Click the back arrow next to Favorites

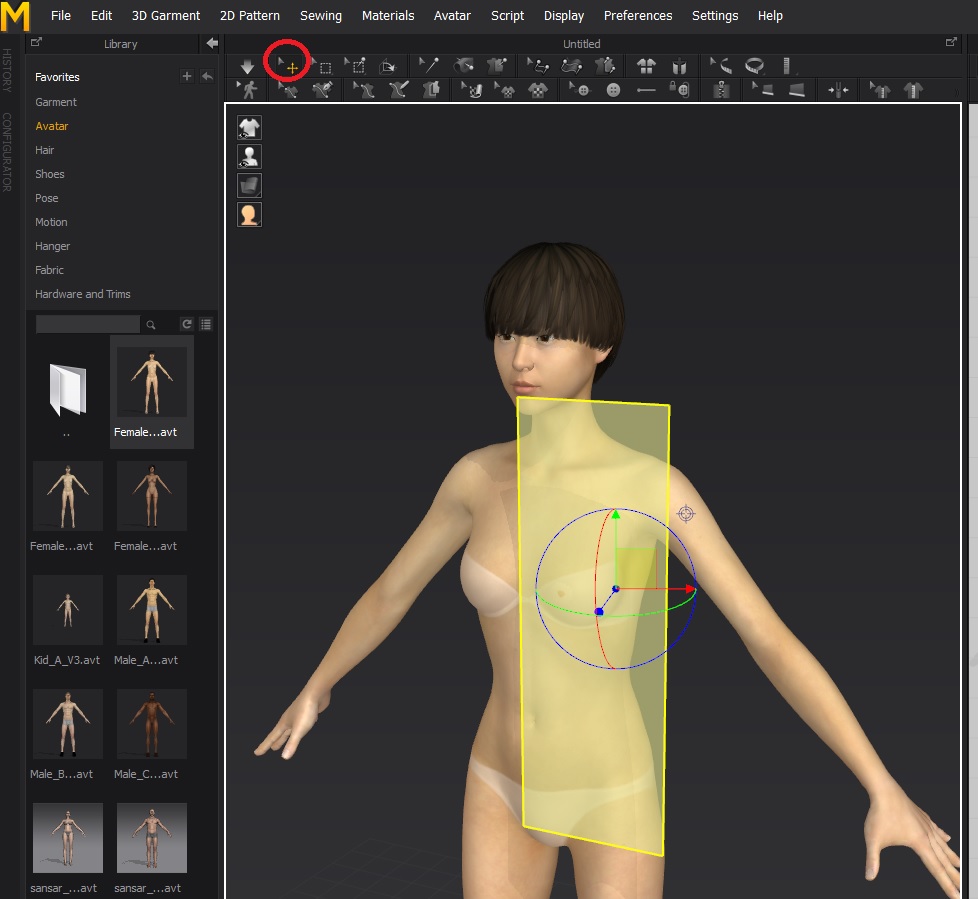207,76
